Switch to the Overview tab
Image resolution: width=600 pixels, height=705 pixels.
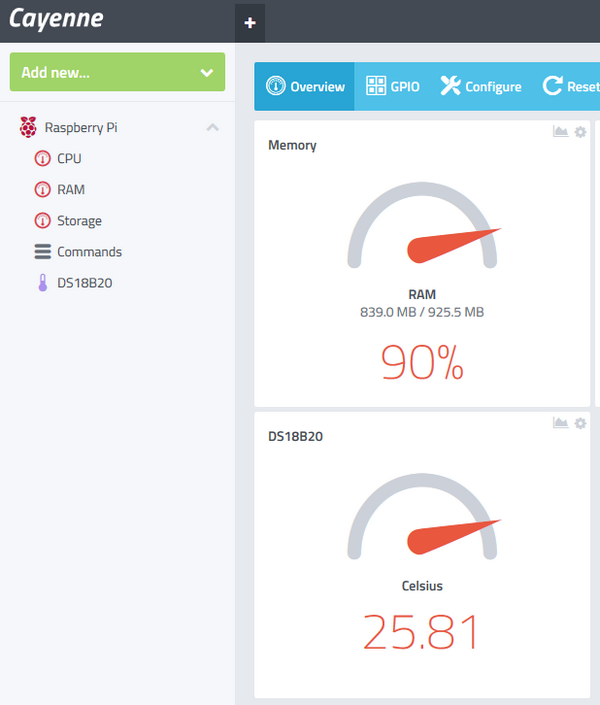click(x=304, y=86)
